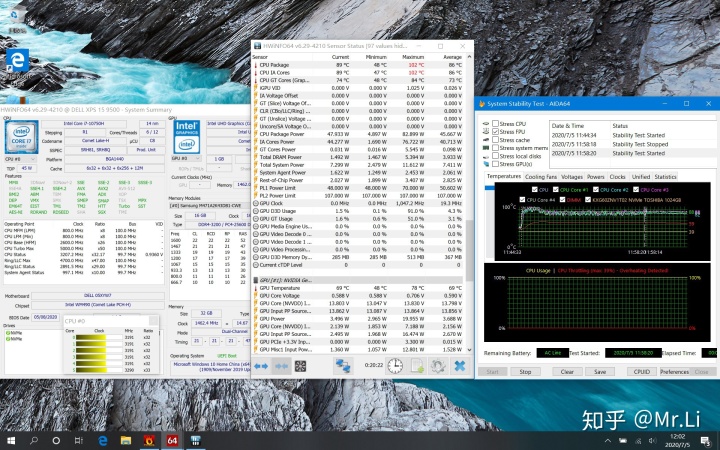Switch to the Voltages tab

click(x=572, y=177)
